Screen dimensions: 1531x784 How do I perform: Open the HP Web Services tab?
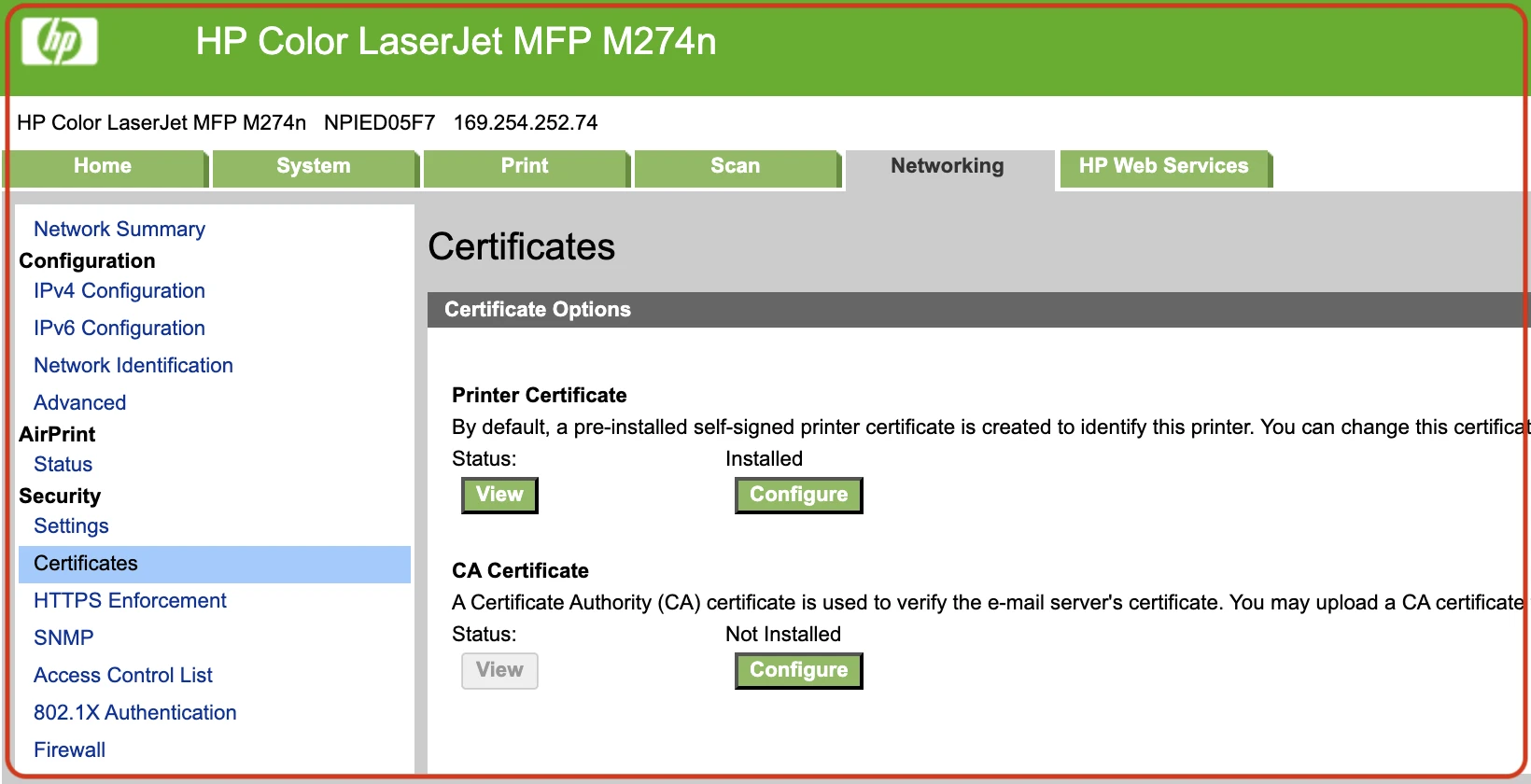click(x=1164, y=168)
